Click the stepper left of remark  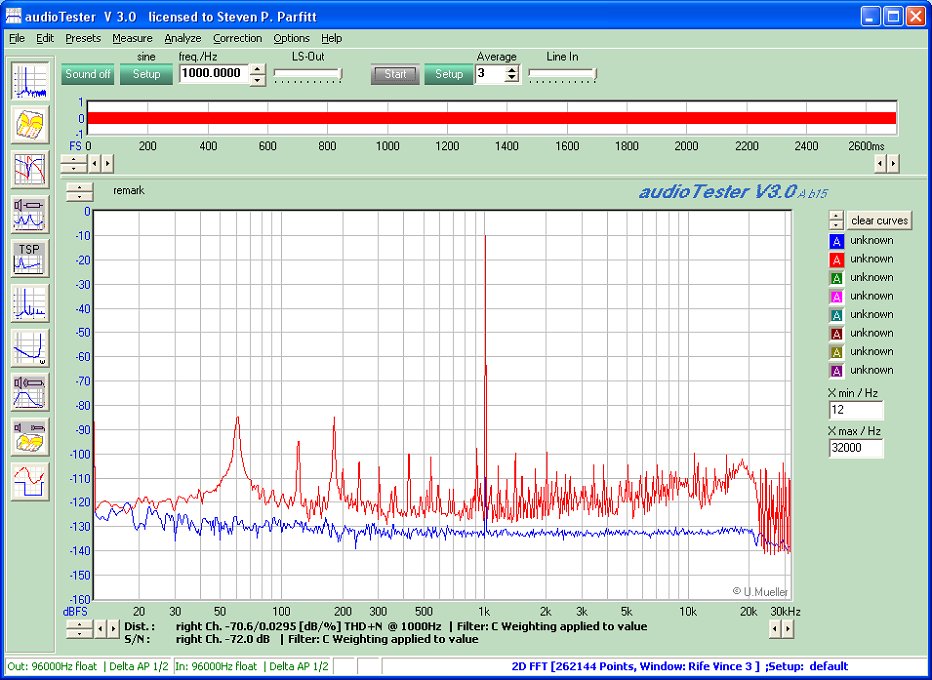[x=80, y=191]
